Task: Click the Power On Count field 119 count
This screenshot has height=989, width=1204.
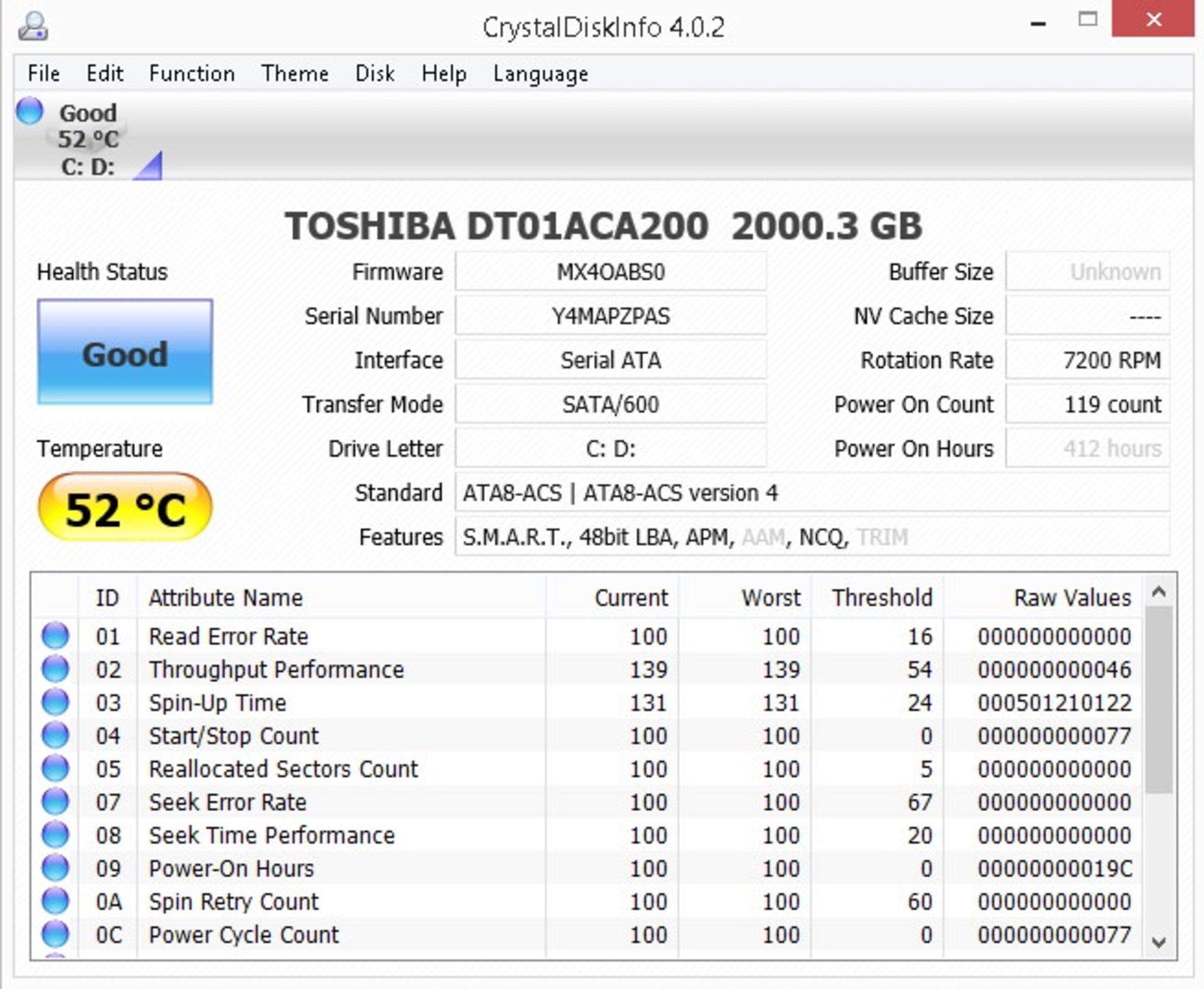Action: click(x=1088, y=404)
